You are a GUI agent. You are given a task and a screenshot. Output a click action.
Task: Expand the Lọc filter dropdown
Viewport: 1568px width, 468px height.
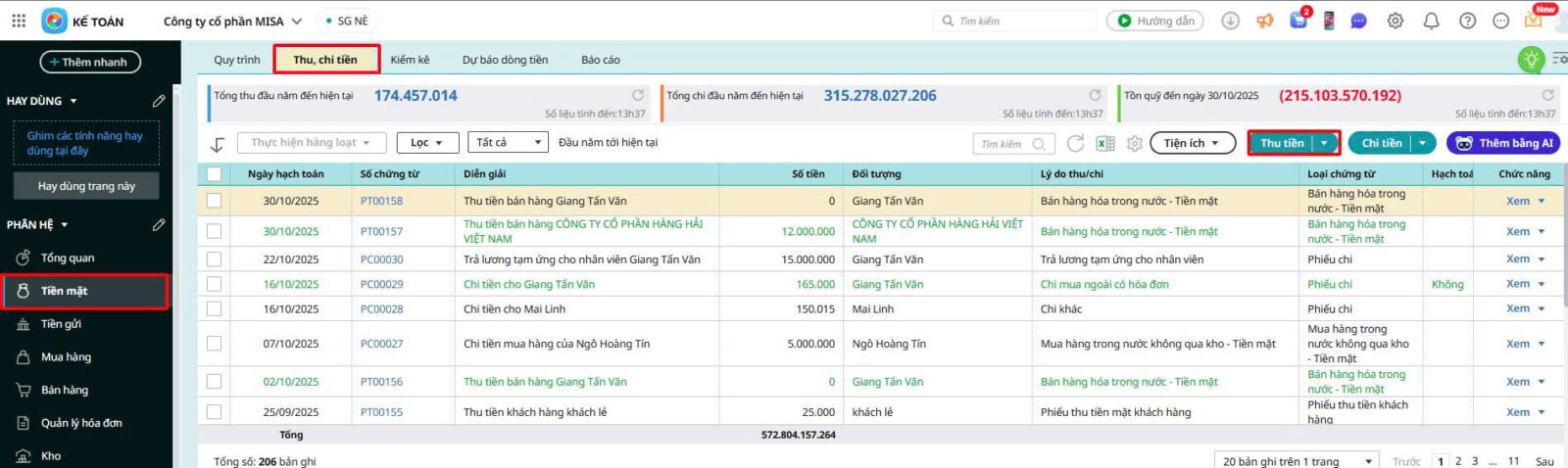[x=427, y=143]
